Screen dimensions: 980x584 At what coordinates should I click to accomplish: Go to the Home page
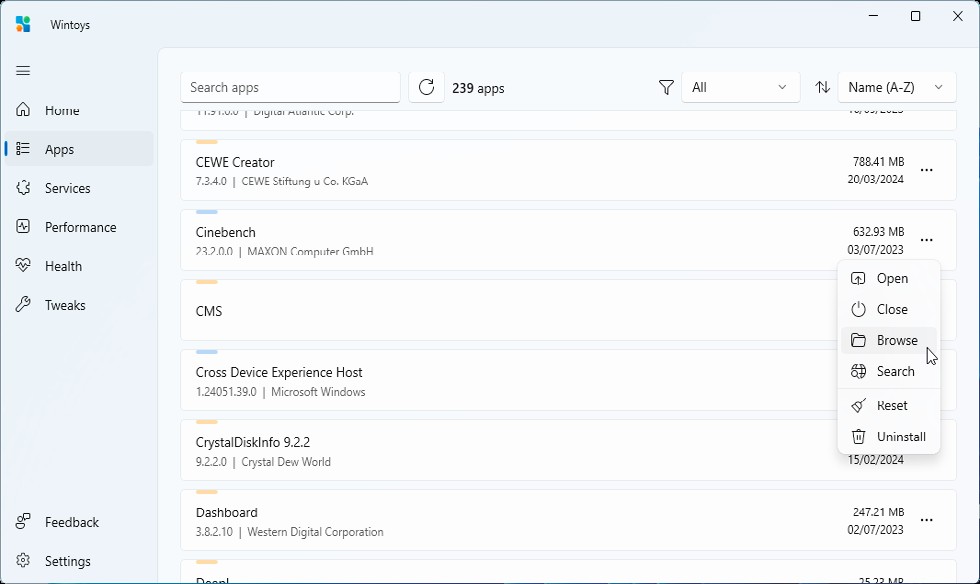(x=79, y=110)
